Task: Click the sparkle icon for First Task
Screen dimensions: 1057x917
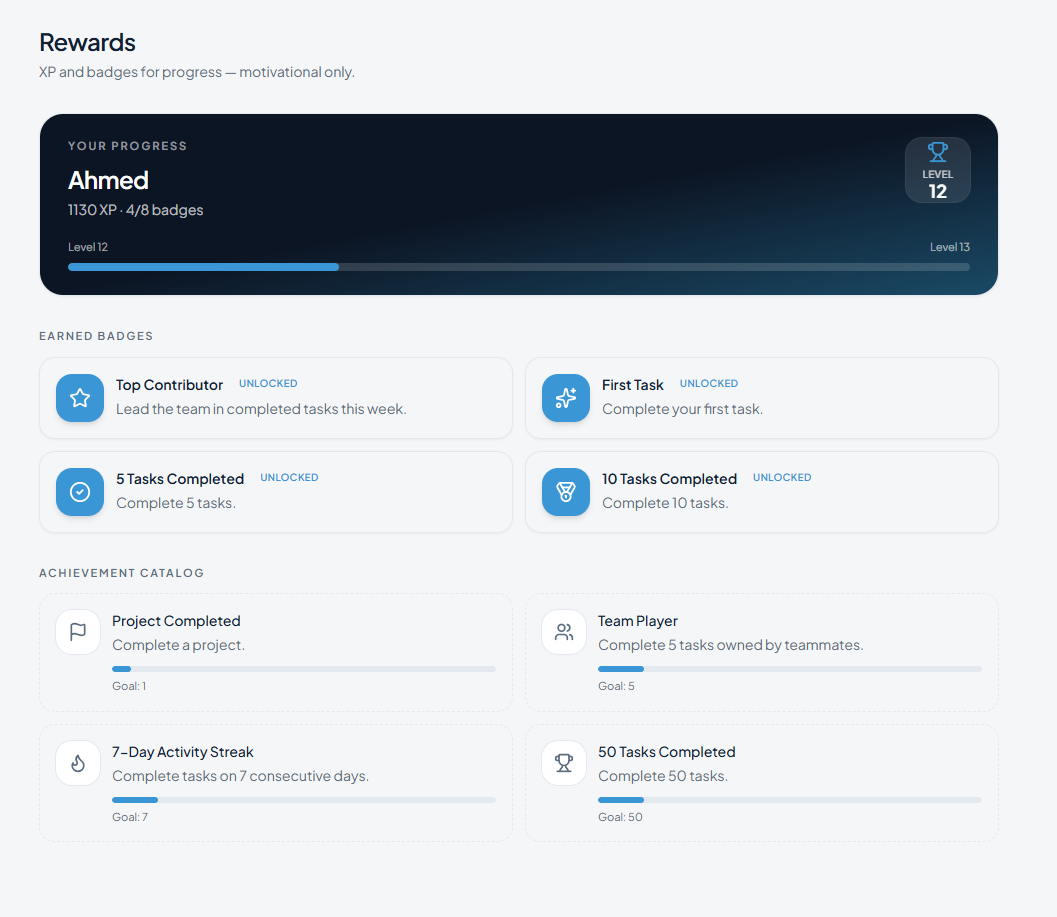Action: click(x=566, y=398)
